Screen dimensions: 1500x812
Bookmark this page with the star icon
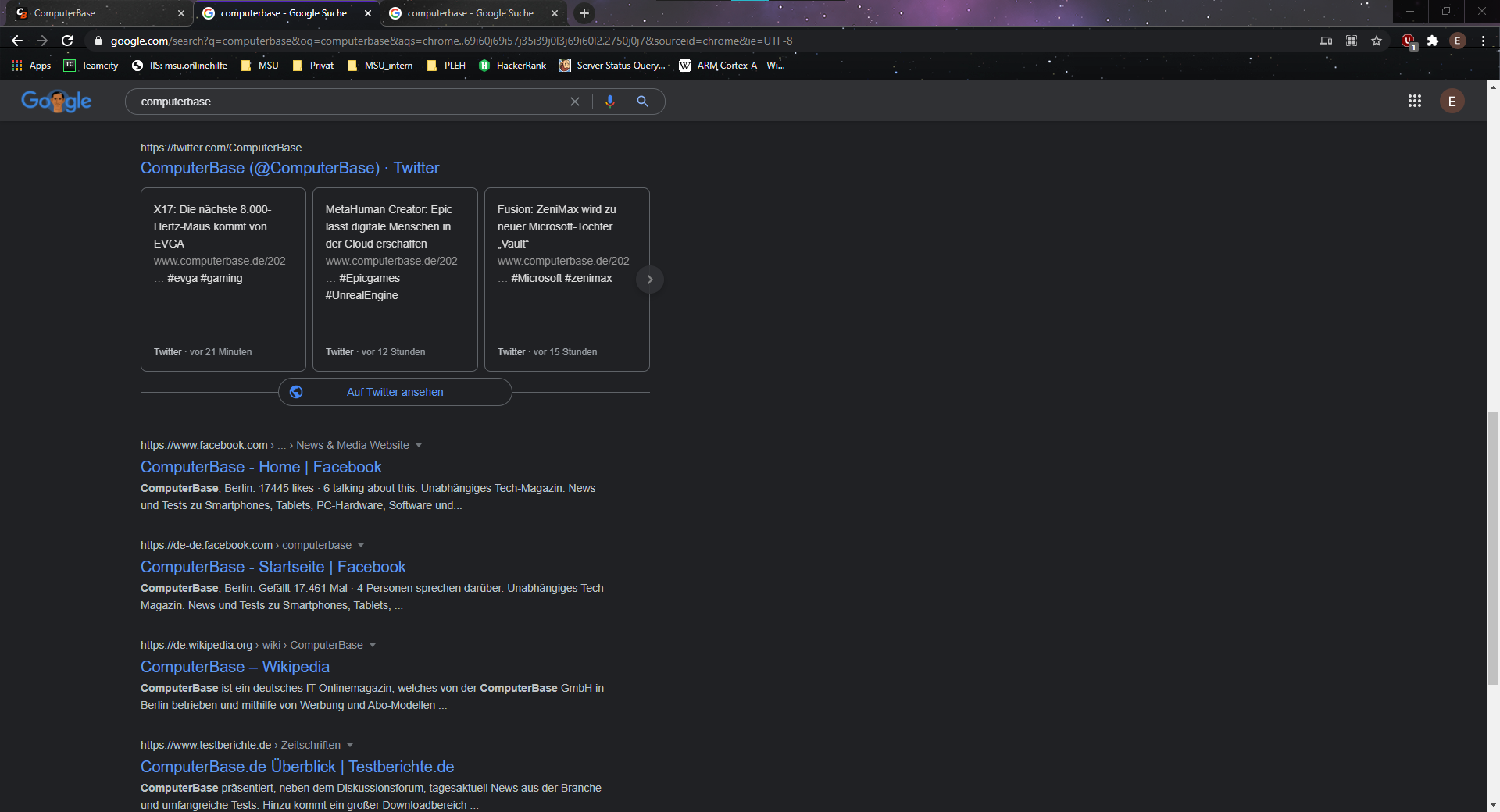(1377, 41)
